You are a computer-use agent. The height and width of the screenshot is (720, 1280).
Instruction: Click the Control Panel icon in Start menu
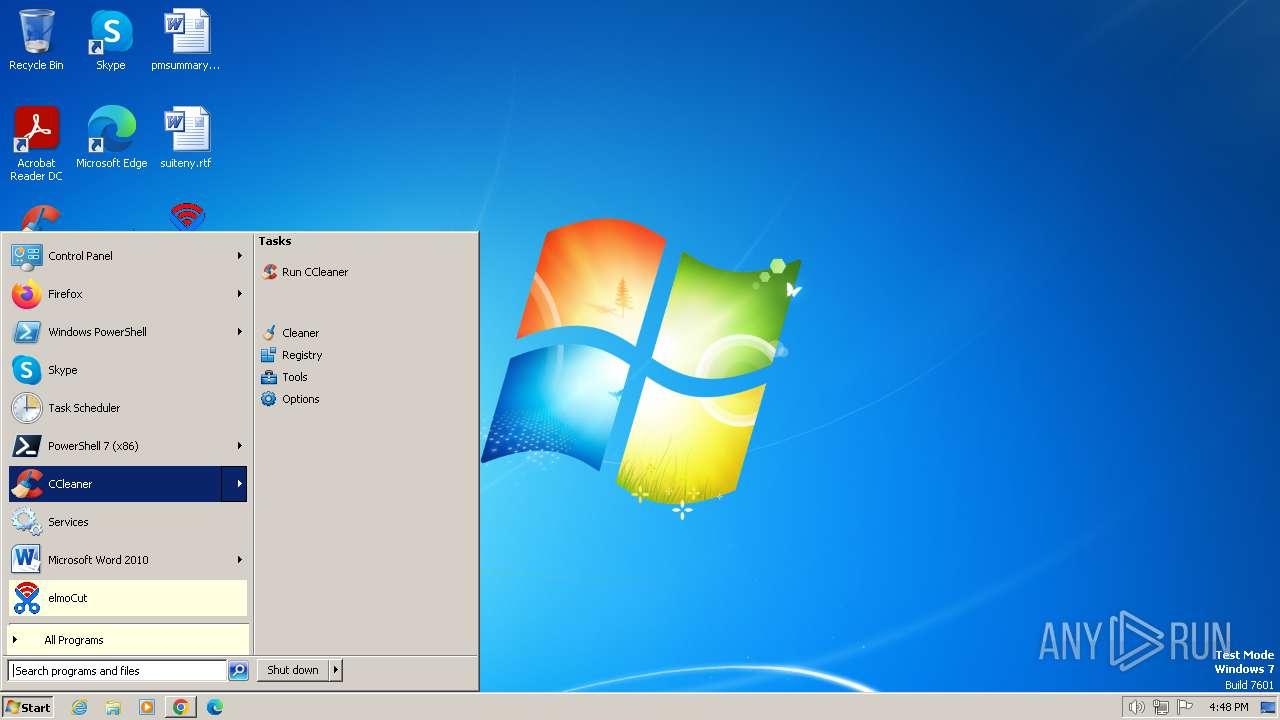pyautogui.click(x=26, y=256)
